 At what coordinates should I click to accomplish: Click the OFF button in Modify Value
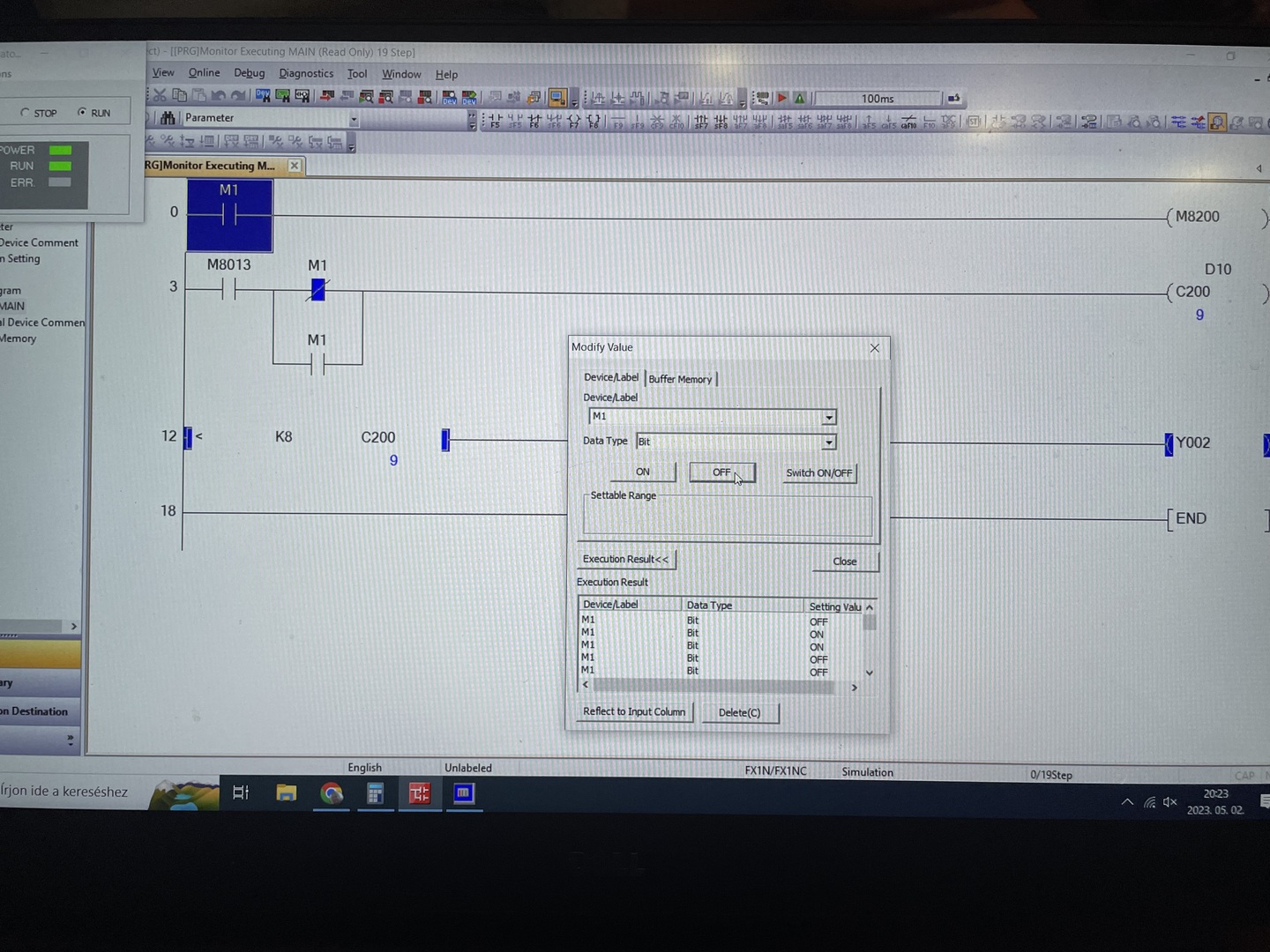pyautogui.click(x=721, y=472)
